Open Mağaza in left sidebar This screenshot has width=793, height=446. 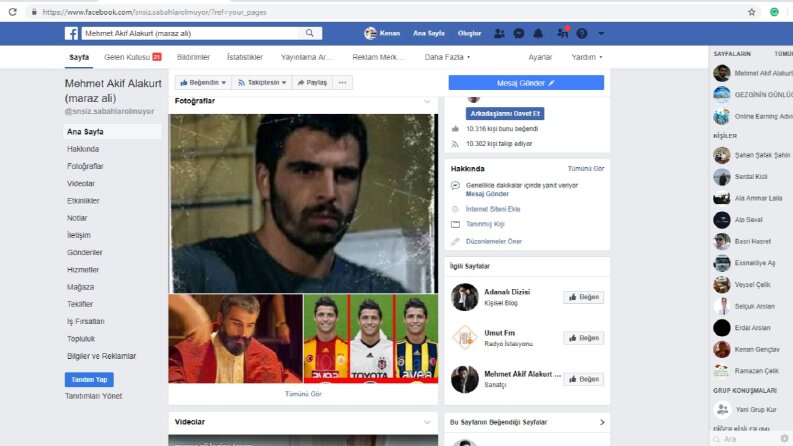tap(80, 287)
